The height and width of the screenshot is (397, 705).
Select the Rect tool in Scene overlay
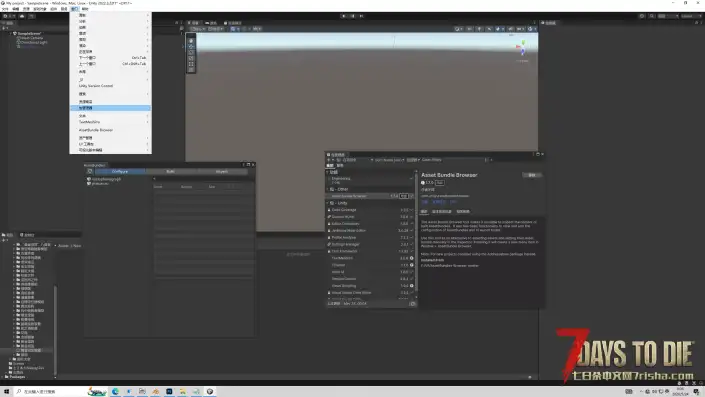[x=191, y=64]
